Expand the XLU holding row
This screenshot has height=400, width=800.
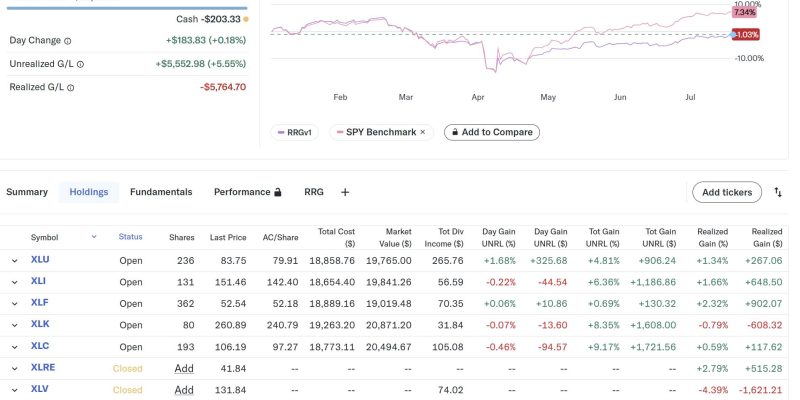(x=15, y=260)
